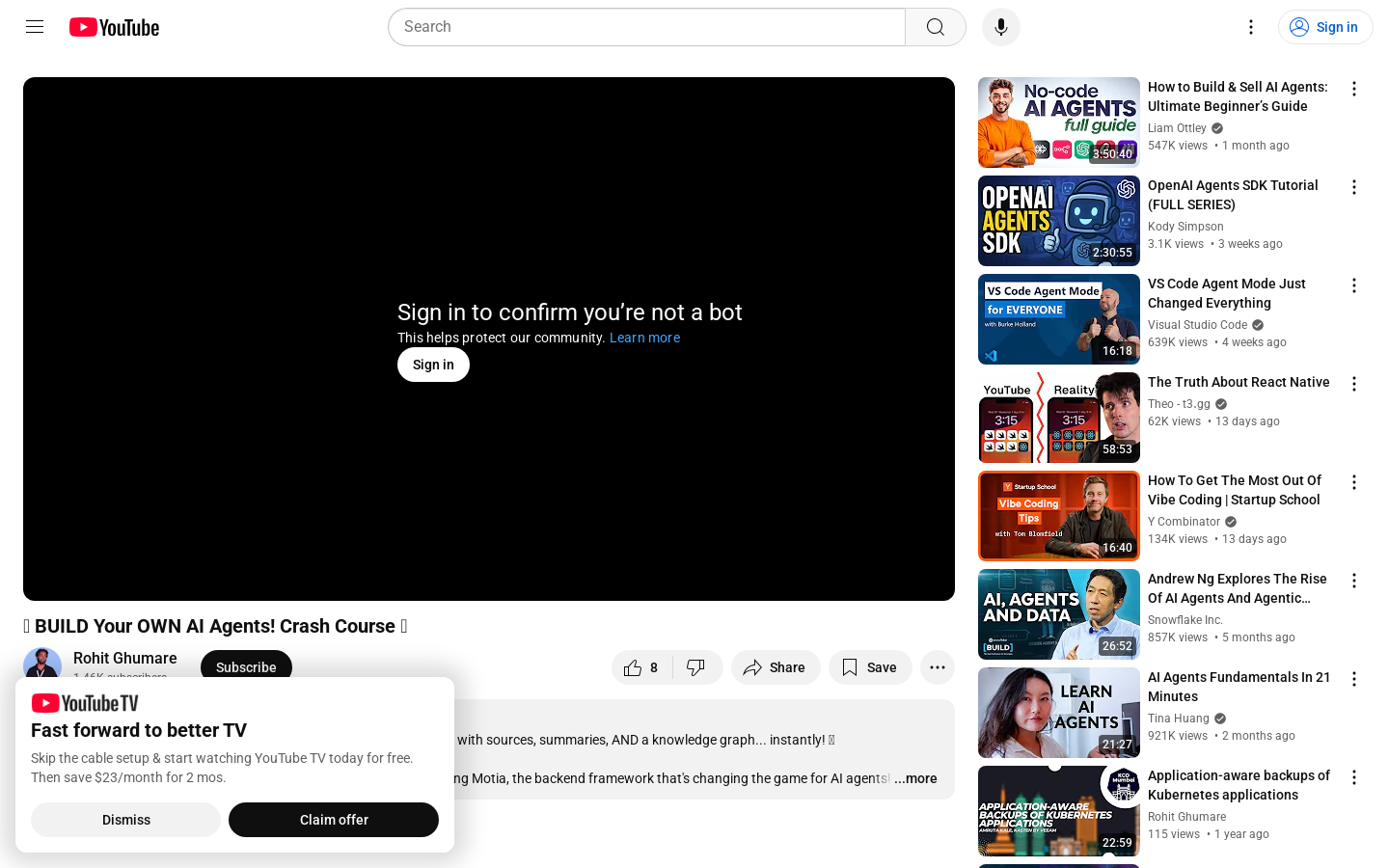Open Rohit Ghumare channel name link
The height and width of the screenshot is (868, 1389).
(x=125, y=658)
